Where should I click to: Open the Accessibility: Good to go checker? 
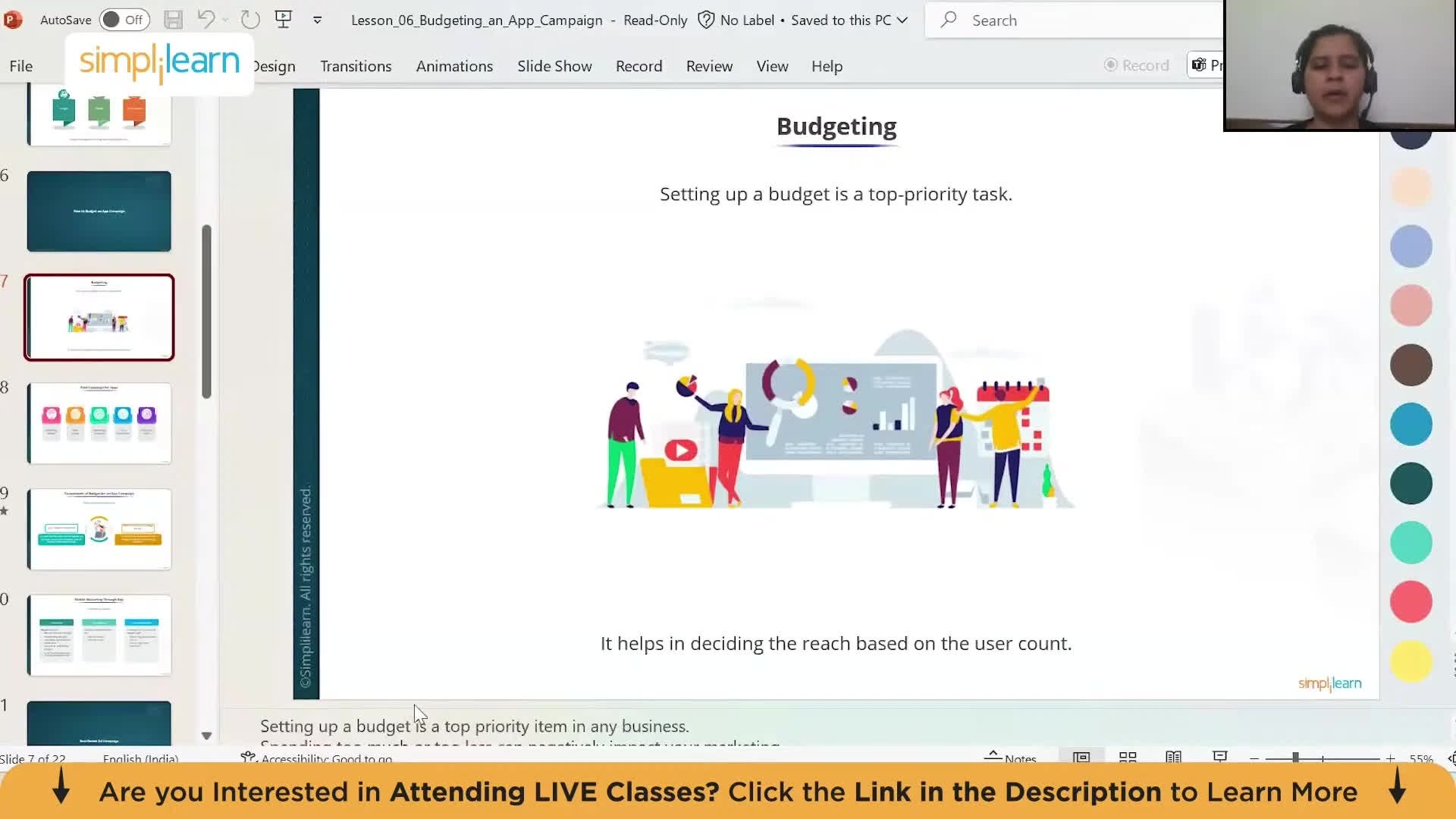click(317, 758)
